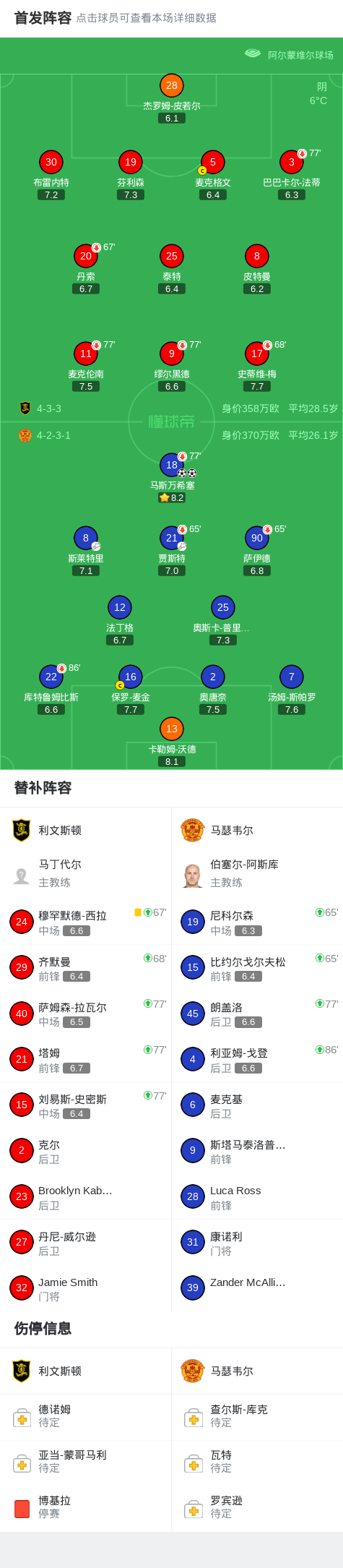Tap player 16 保罗-麦金 captain icon

(130, 677)
